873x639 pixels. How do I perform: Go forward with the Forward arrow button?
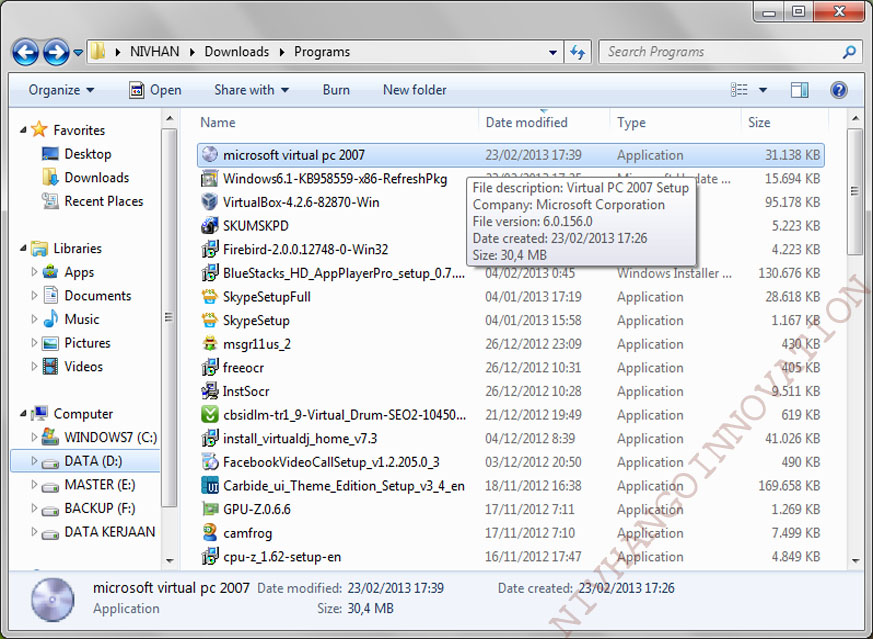(x=56, y=52)
